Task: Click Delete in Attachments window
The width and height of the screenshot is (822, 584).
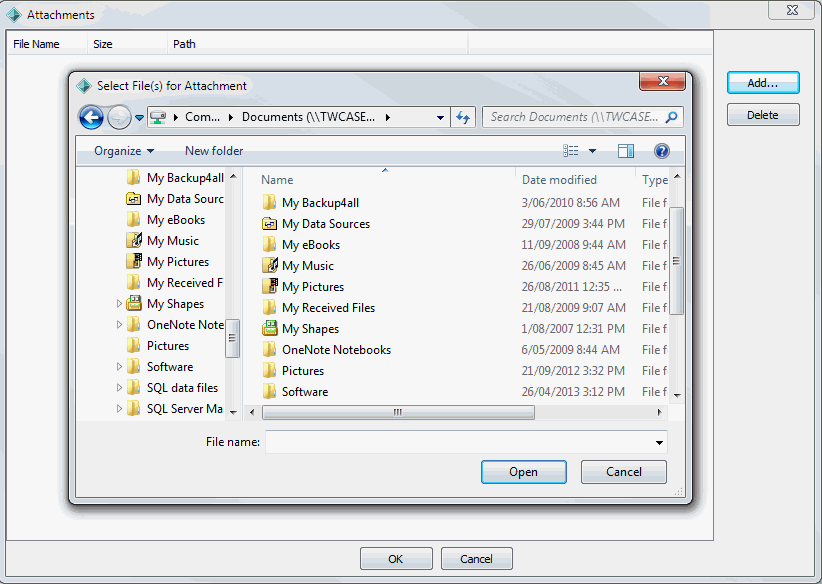Action: pos(763,115)
